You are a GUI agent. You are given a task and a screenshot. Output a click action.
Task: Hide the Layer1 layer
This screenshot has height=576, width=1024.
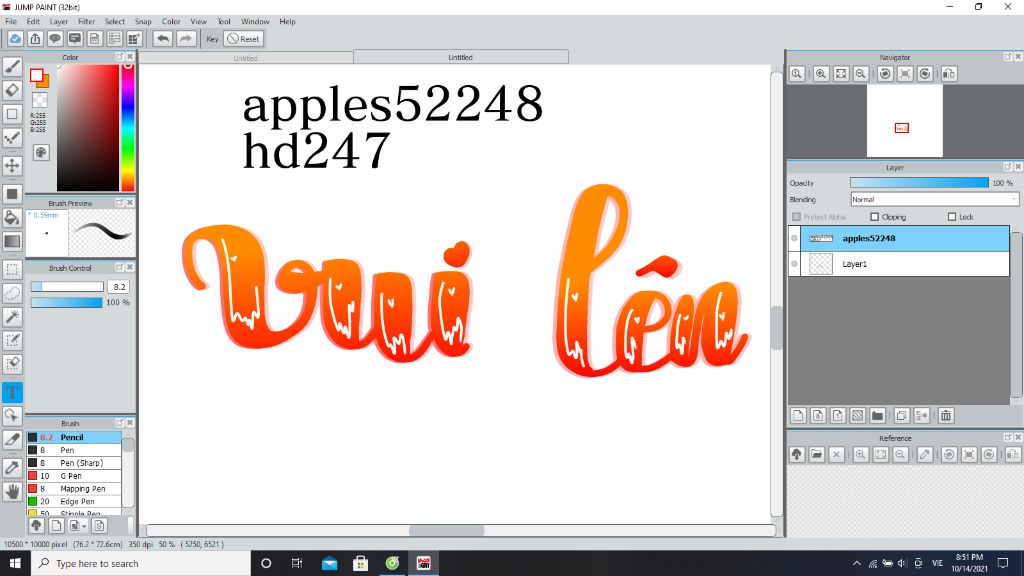coord(794,264)
